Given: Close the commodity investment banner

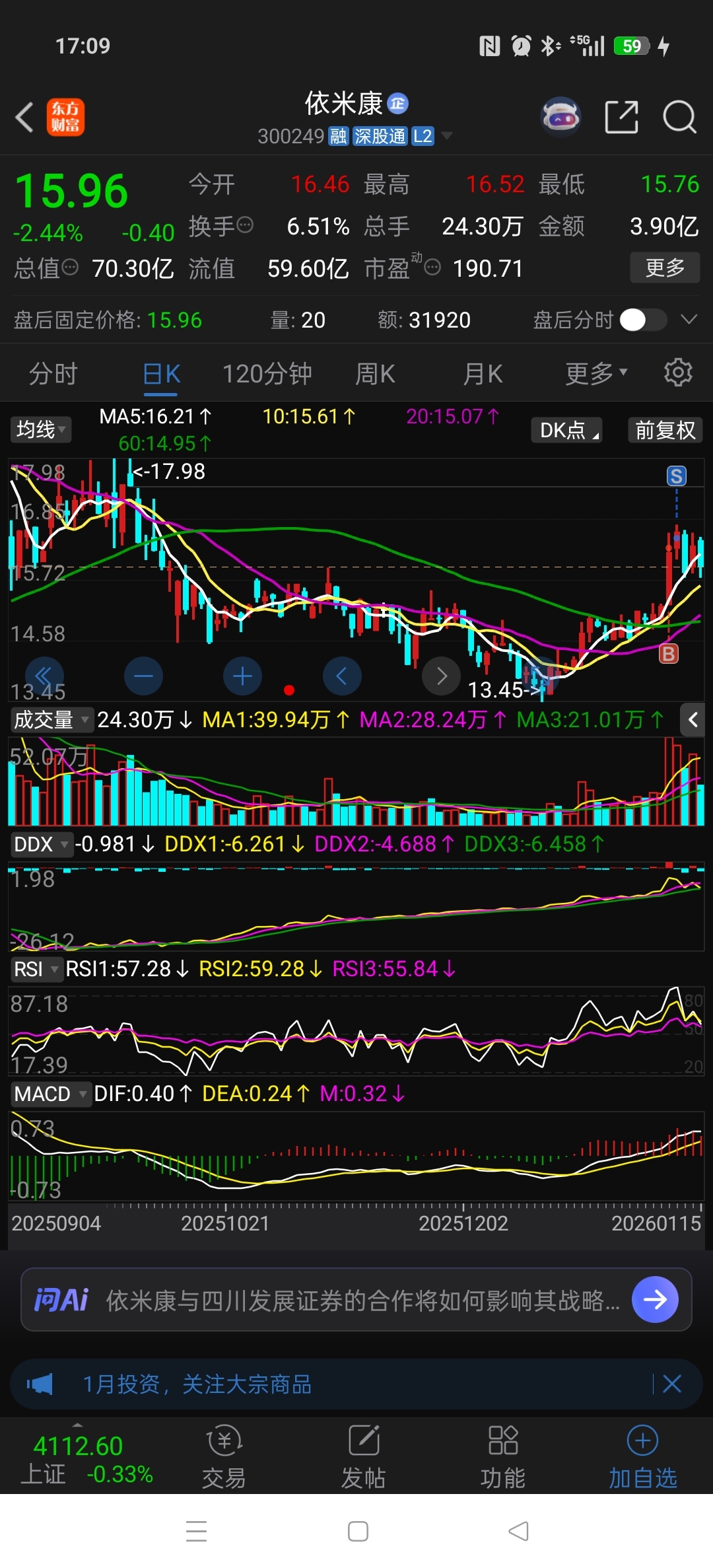Looking at the screenshot, I should 672,1384.
